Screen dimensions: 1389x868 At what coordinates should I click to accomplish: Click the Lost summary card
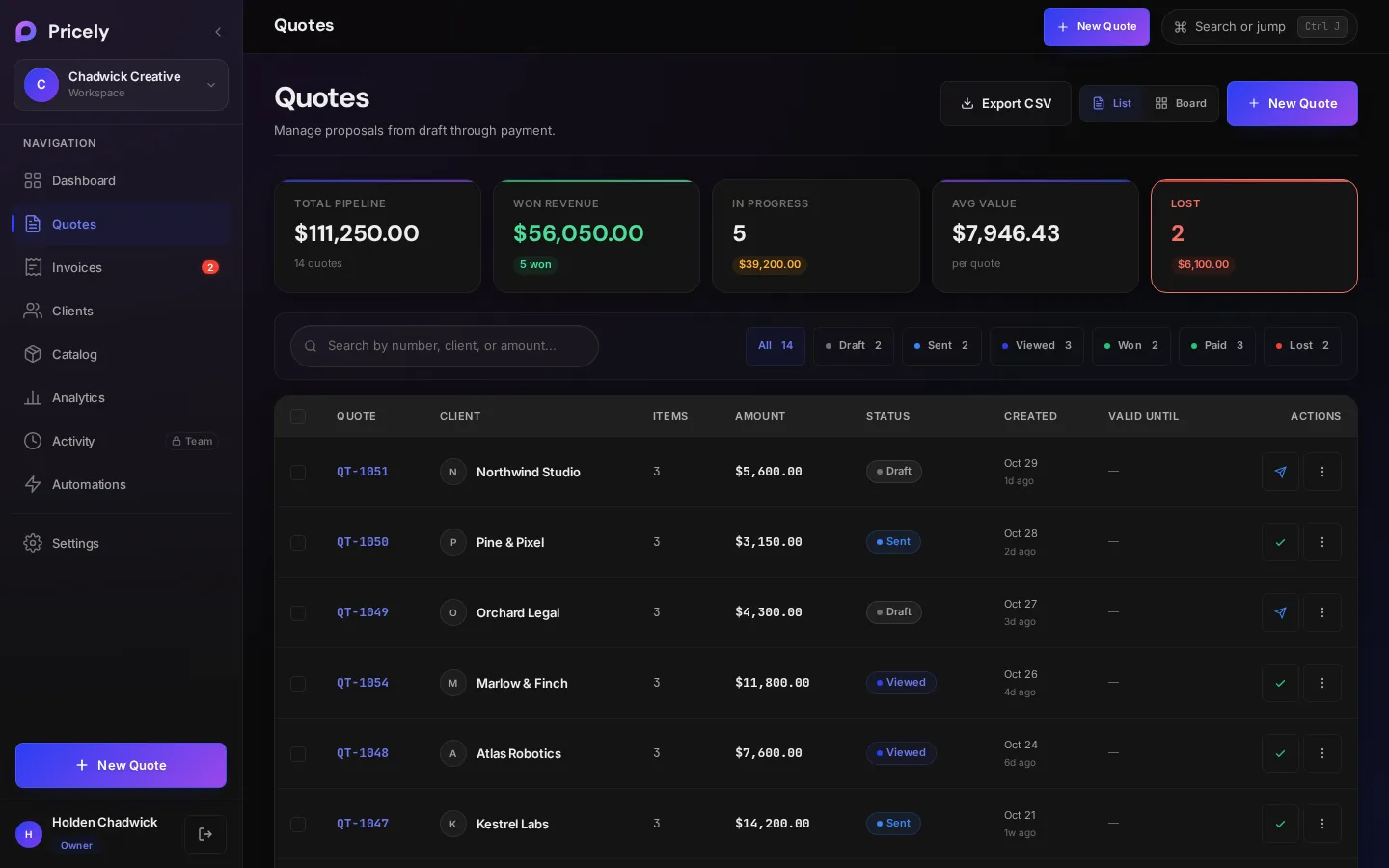click(x=1254, y=236)
